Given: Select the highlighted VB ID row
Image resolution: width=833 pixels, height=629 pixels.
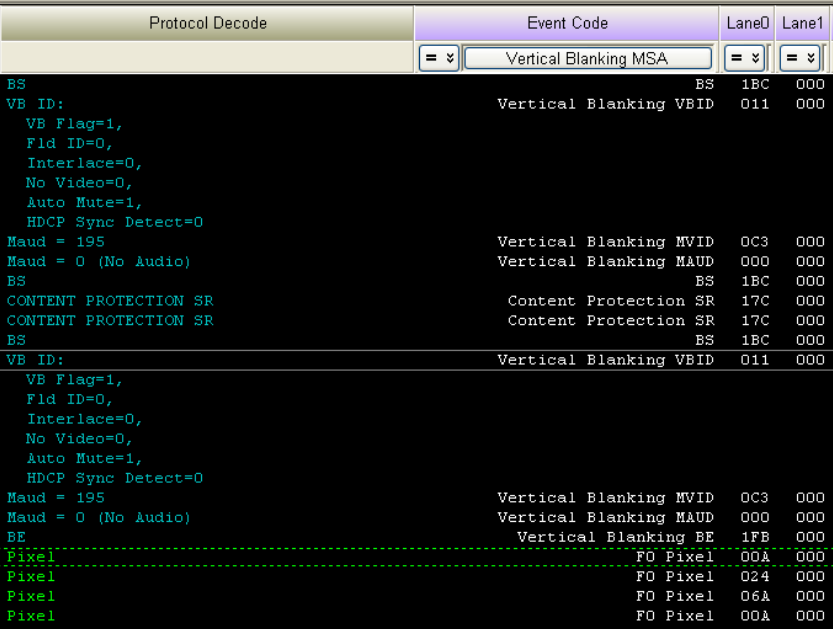Looking at the screenshot, I should (416, 360).
